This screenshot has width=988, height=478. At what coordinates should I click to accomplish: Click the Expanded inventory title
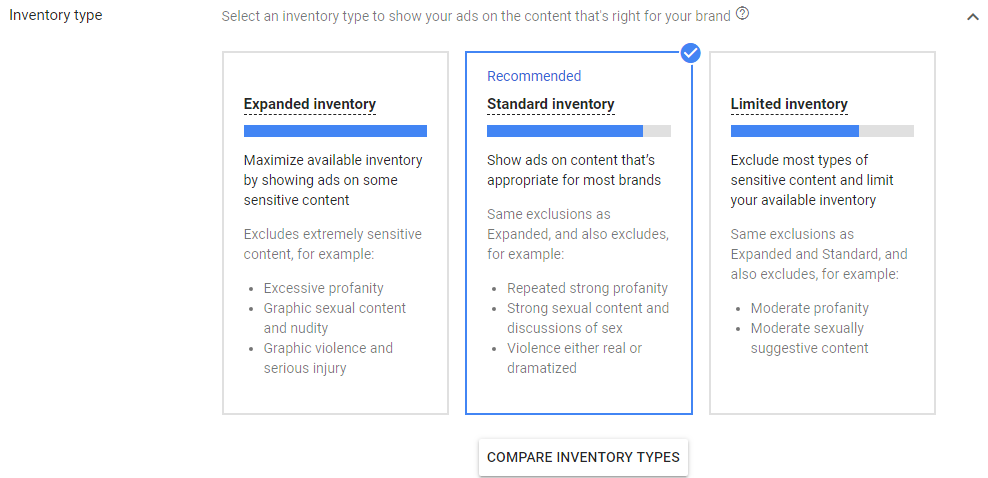tap(309, 104)
